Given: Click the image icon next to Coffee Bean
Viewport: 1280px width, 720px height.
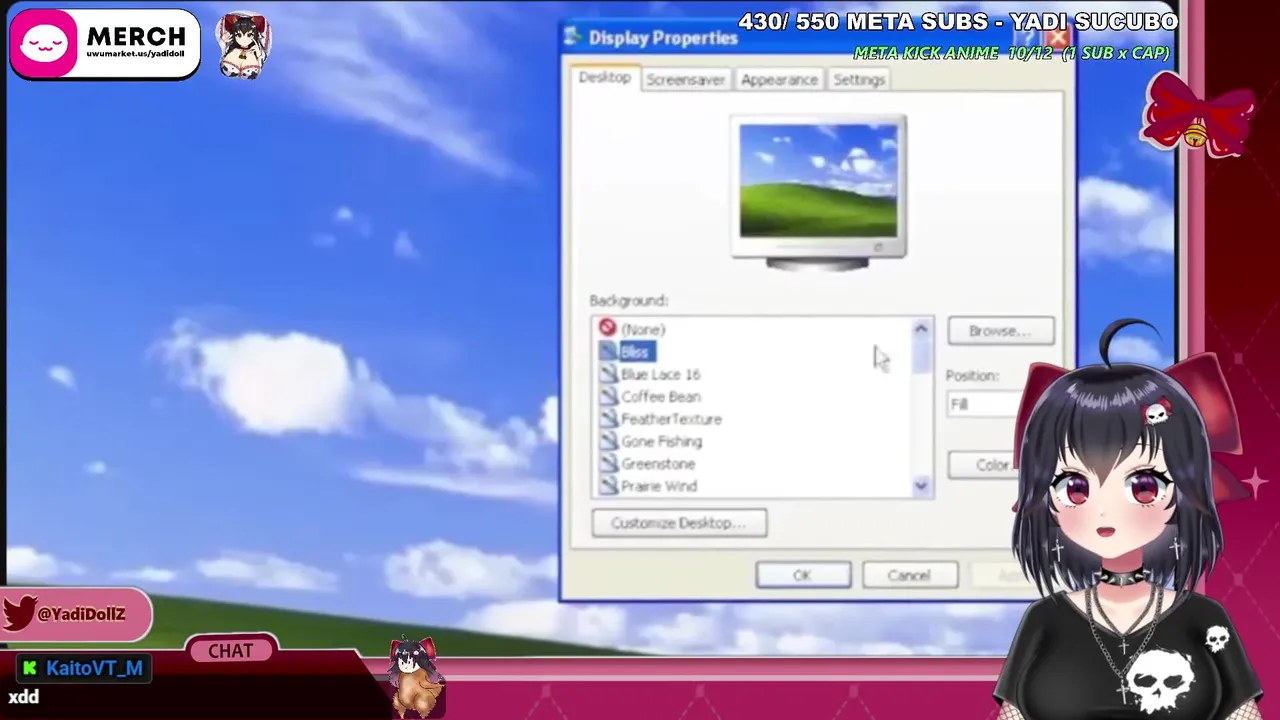Looking at the screenshot, I should tap(607, 396).
